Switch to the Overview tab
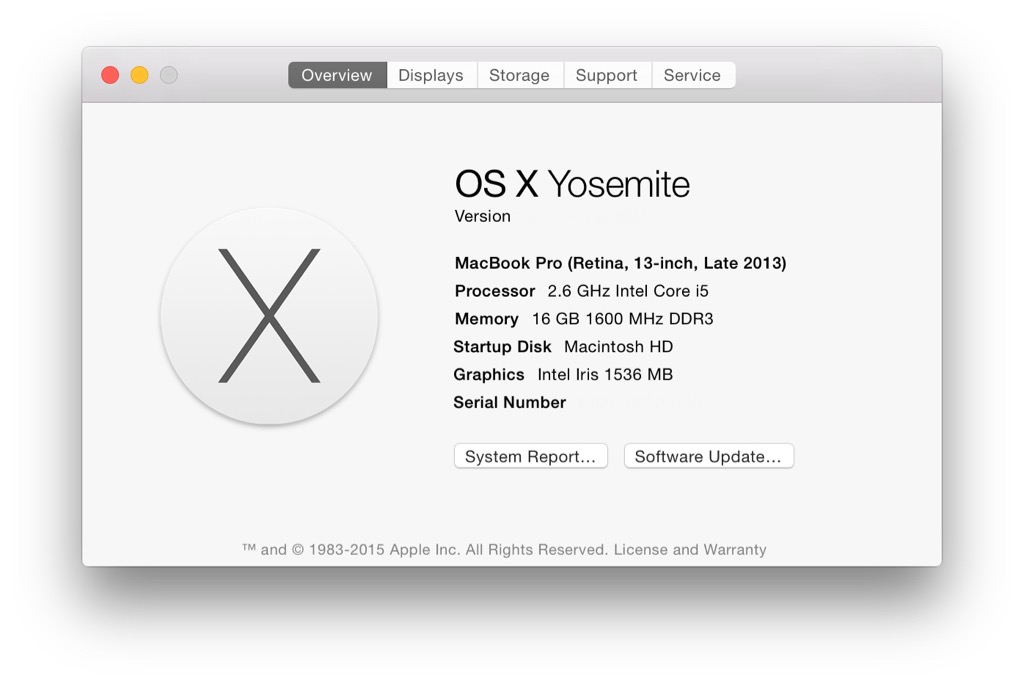The height and width of the screenshot is (684, 1024). point(337,75)
